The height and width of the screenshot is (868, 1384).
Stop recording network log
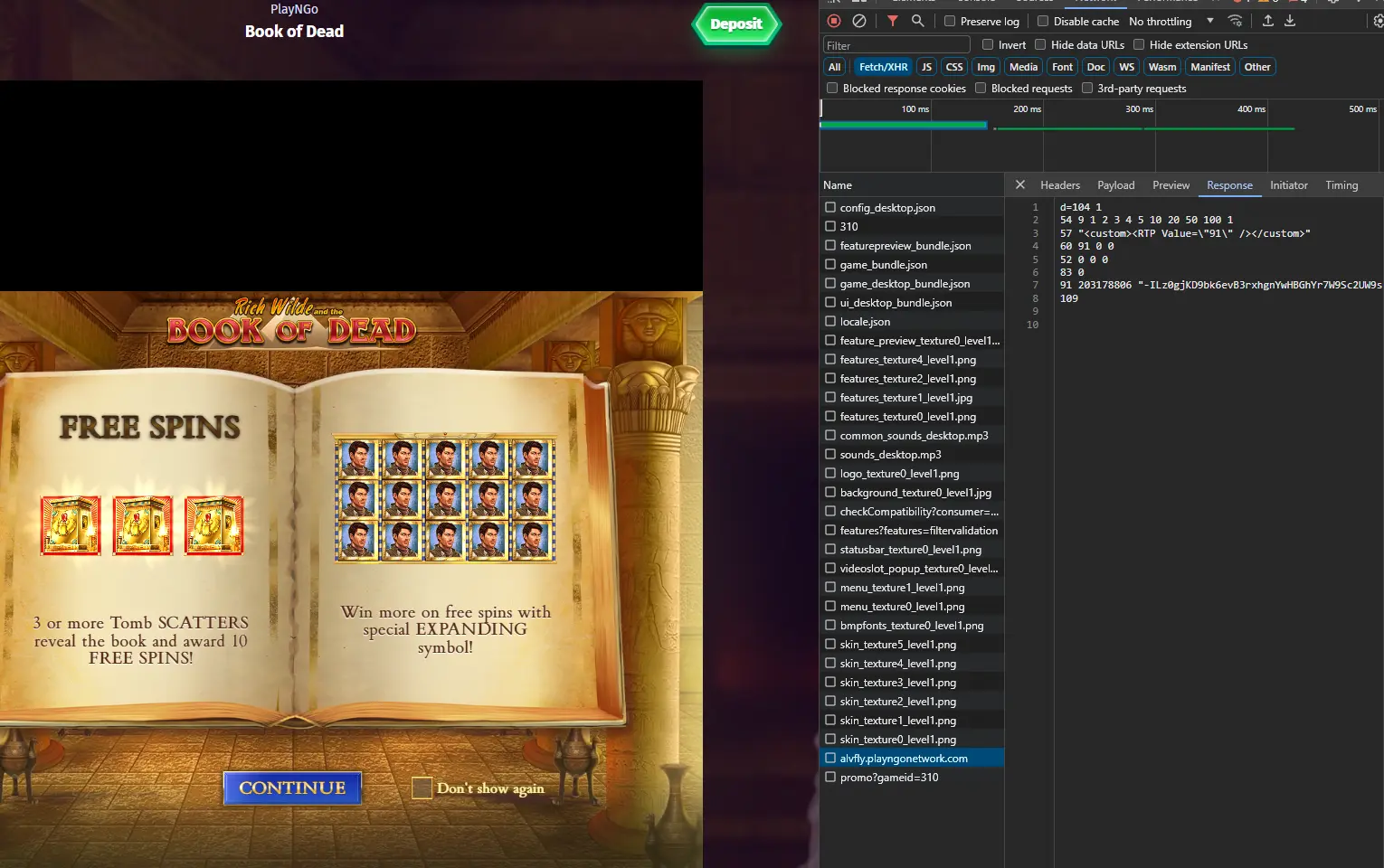click(x=834, y=21)
